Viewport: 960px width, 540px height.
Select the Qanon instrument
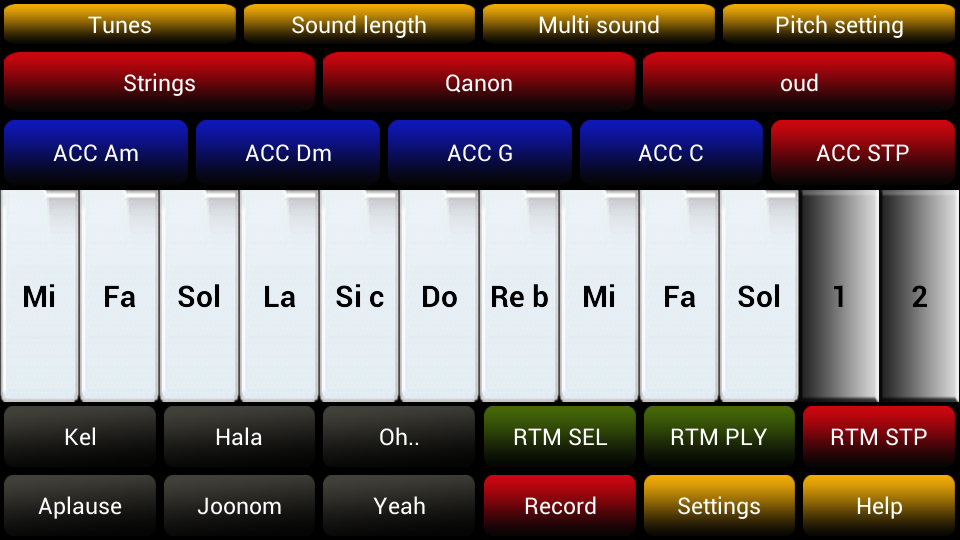479,83
